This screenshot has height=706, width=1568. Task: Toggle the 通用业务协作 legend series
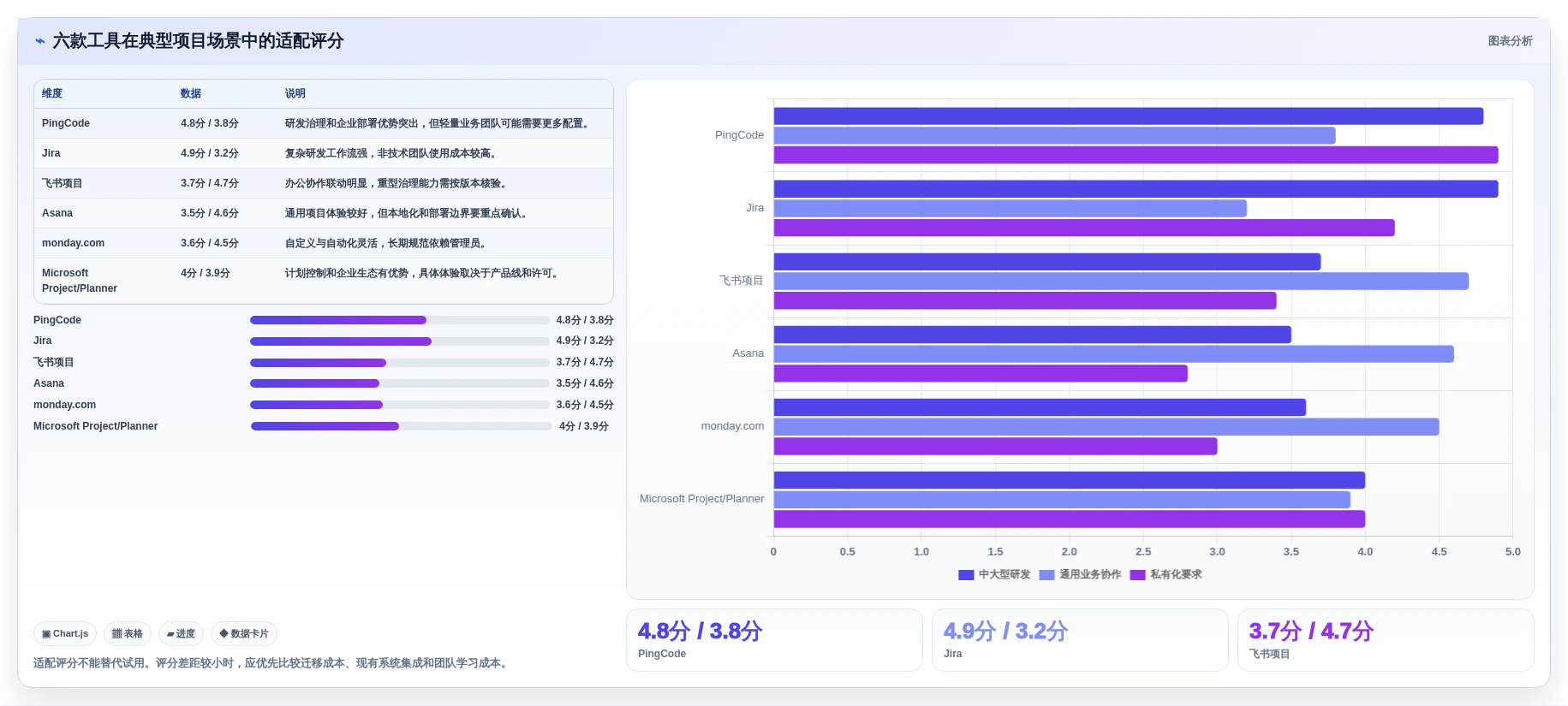click(x=1080, y=574)
